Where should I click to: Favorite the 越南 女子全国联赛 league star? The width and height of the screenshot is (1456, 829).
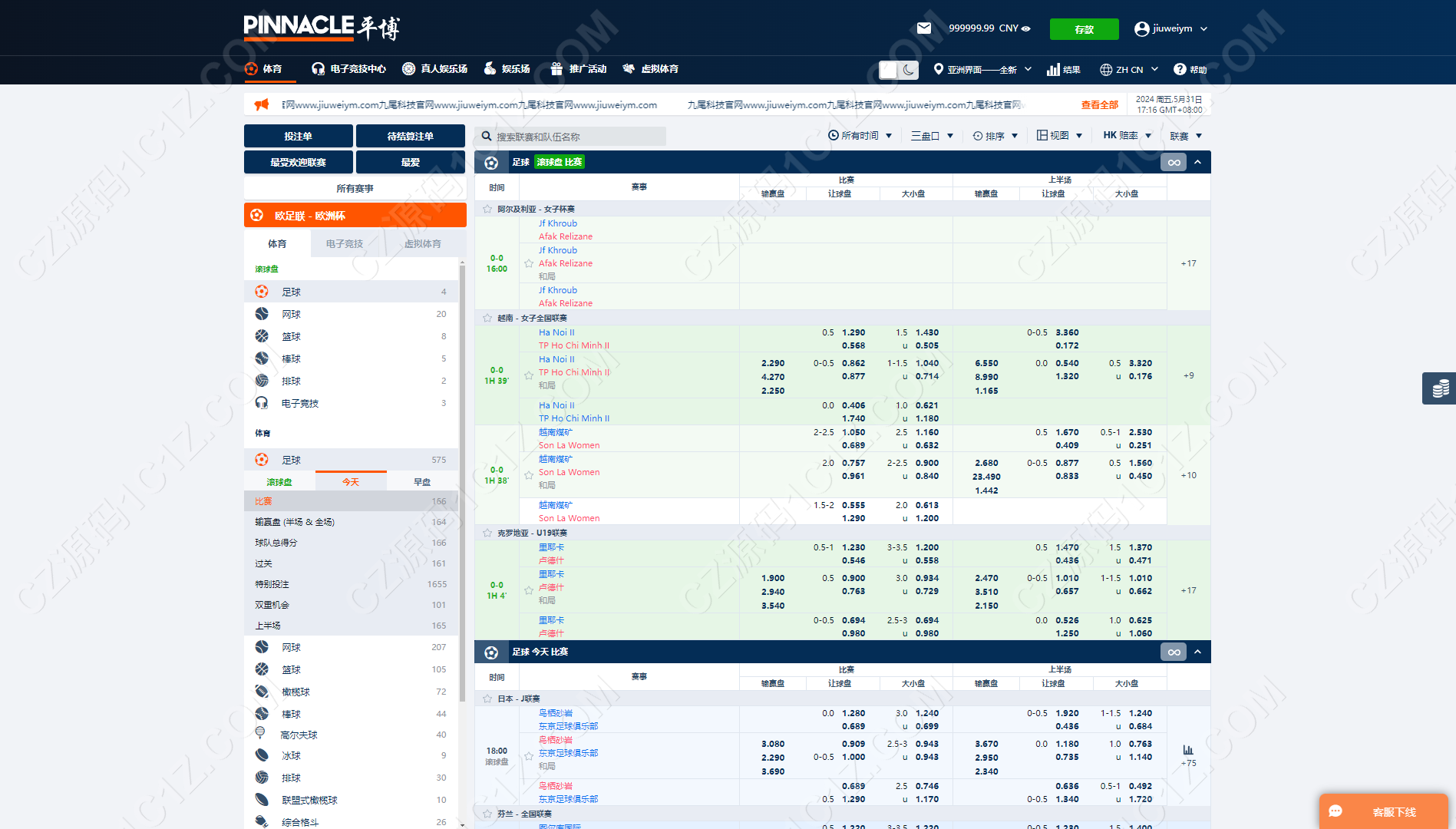pyautogui.click(x=487, y=318)
